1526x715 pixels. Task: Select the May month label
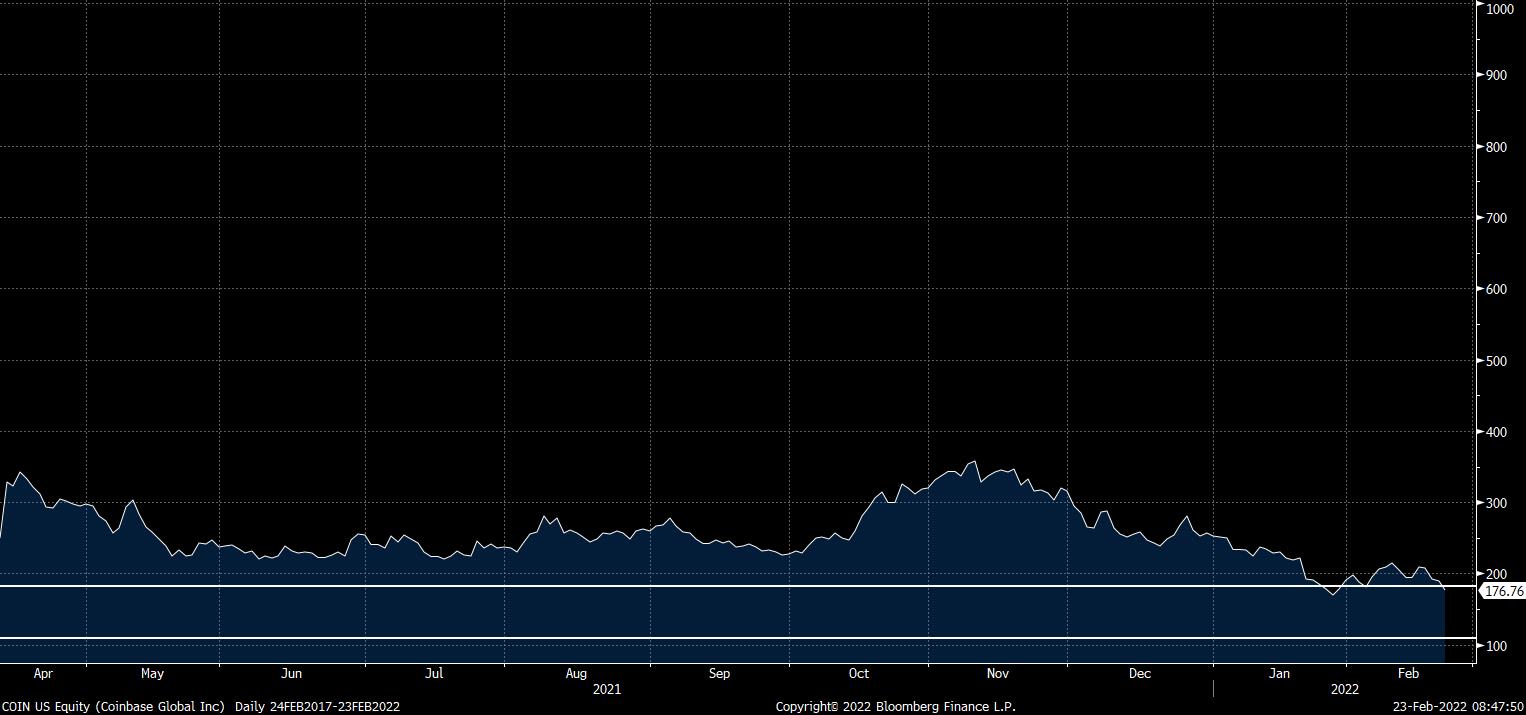point(152,674)
